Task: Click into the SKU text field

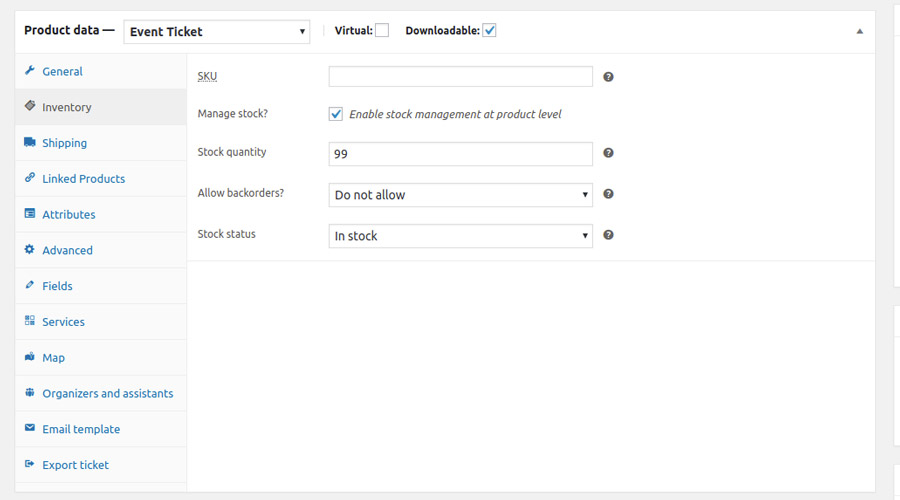Action: pyautogui.click(x=460, y=77)
